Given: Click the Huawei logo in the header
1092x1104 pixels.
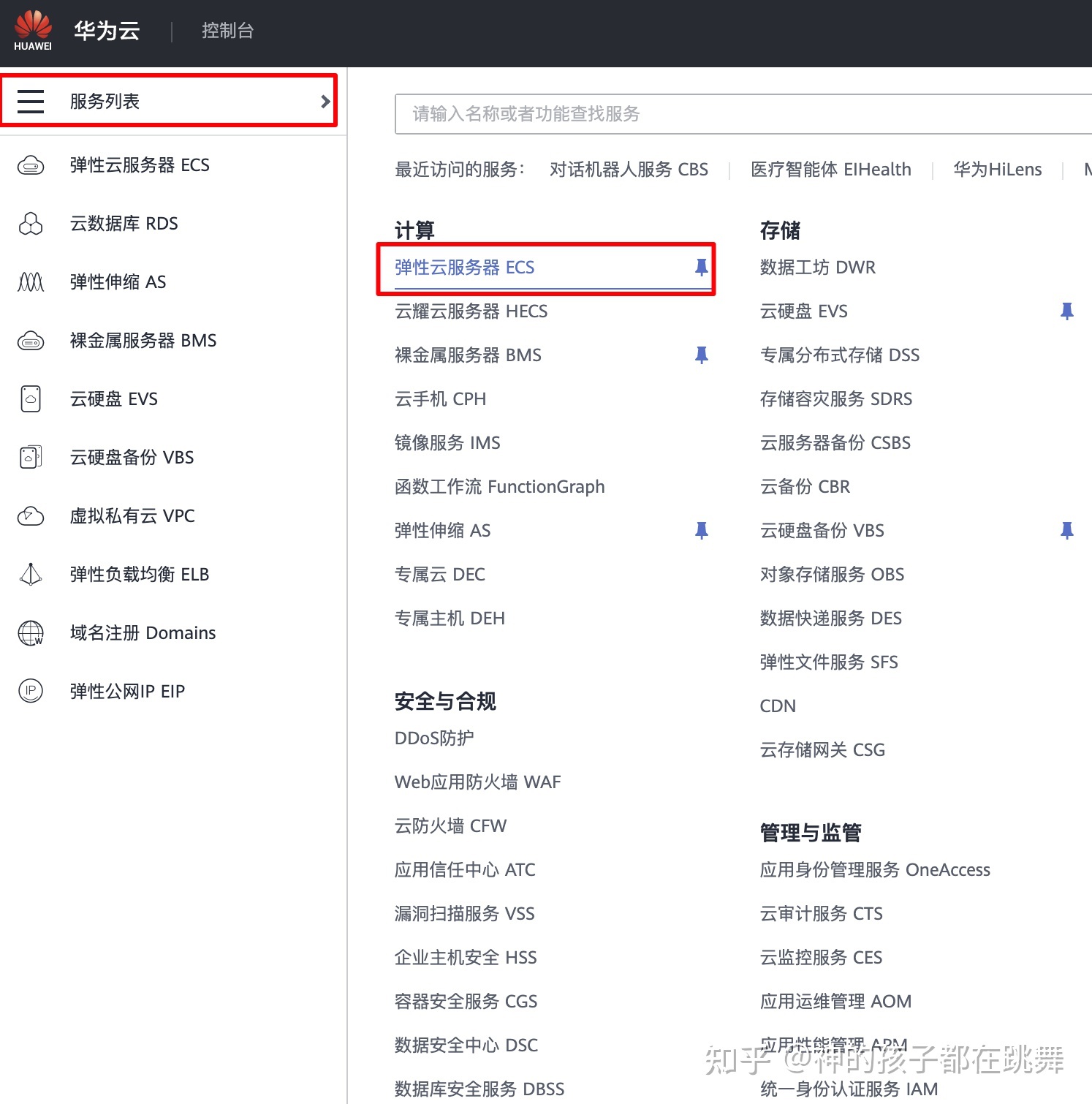Looking at the screenshot, I should 33,31.
